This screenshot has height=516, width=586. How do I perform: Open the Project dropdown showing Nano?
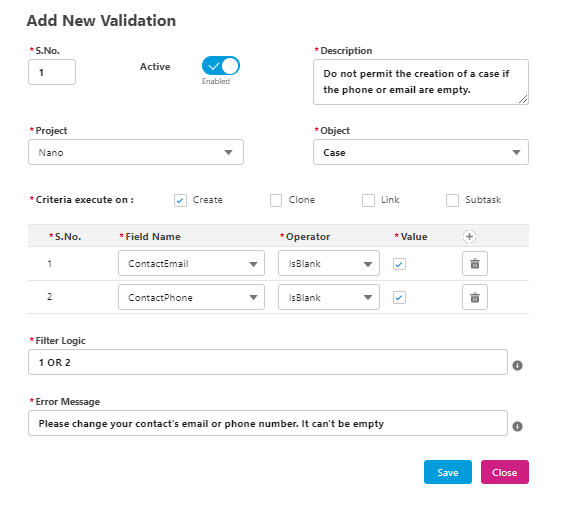(136, 152)
